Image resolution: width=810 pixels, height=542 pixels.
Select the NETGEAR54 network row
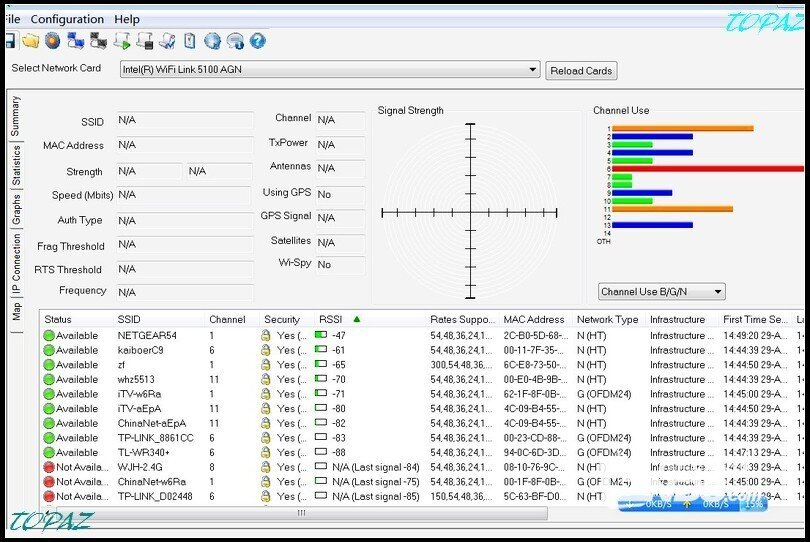click(146, 336)
